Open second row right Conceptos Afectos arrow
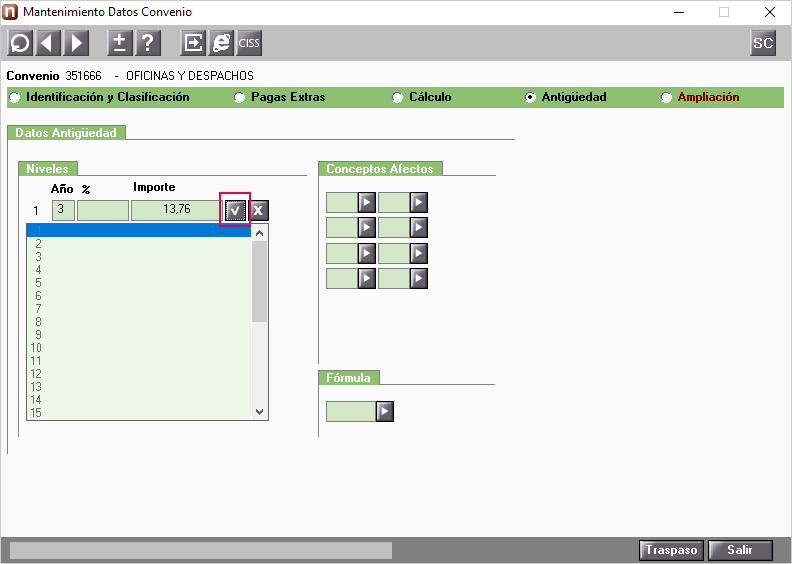This screenshot has height=564, width=792. (x=419, y=228)
